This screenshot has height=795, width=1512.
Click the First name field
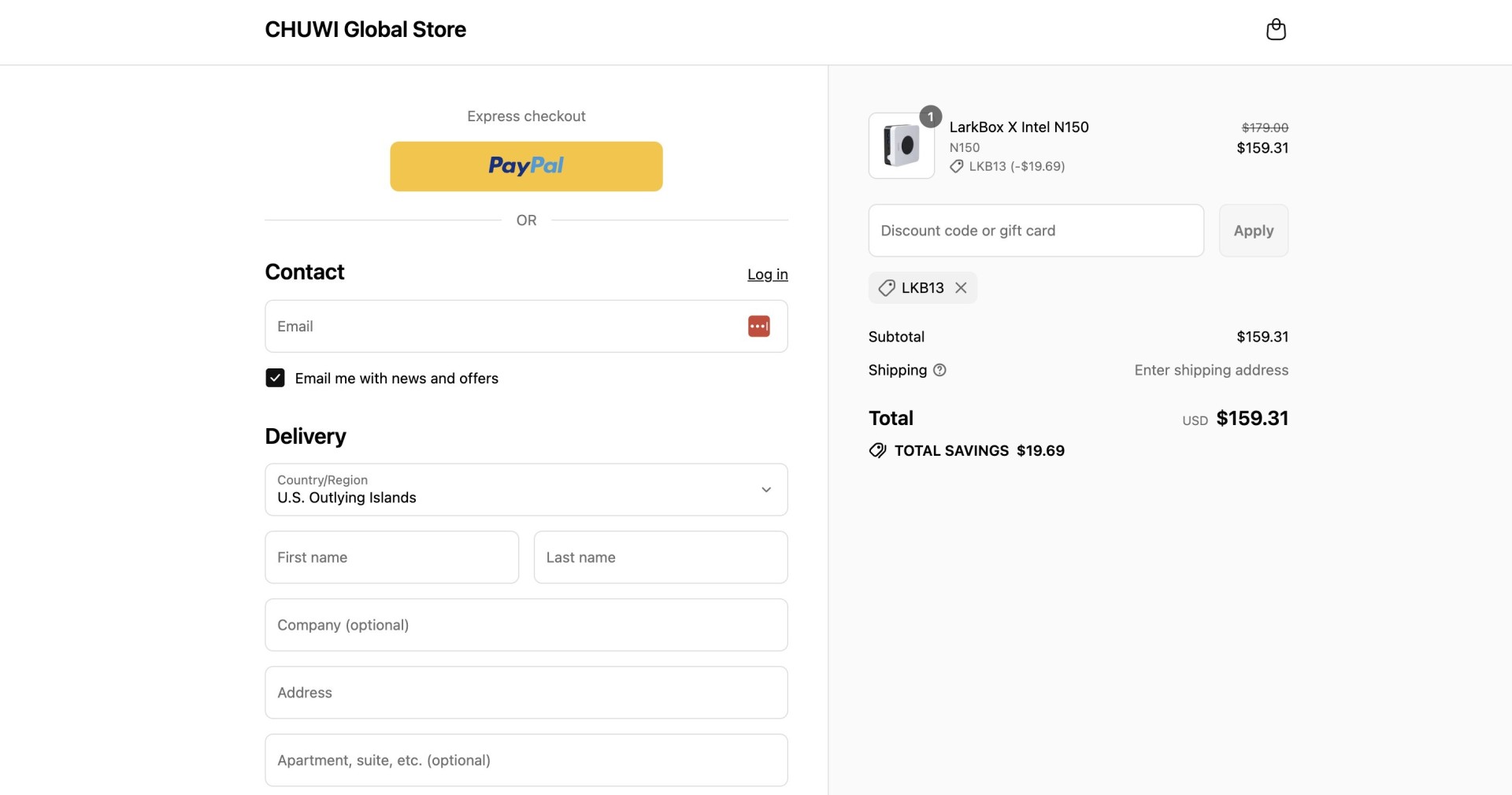392,557
